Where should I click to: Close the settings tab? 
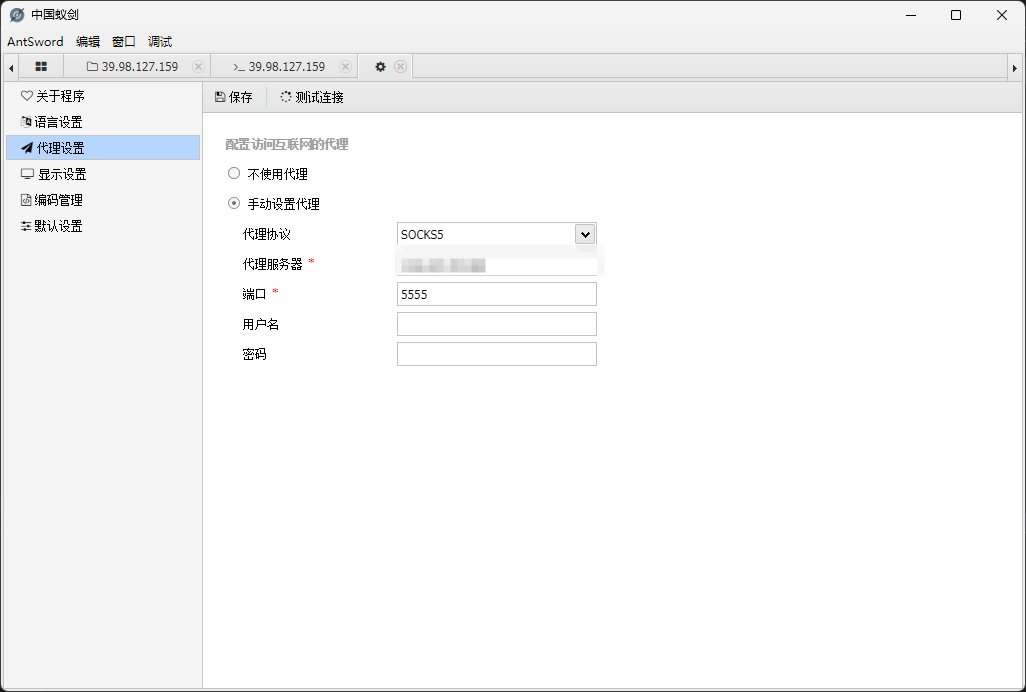(x=400, y=67)
